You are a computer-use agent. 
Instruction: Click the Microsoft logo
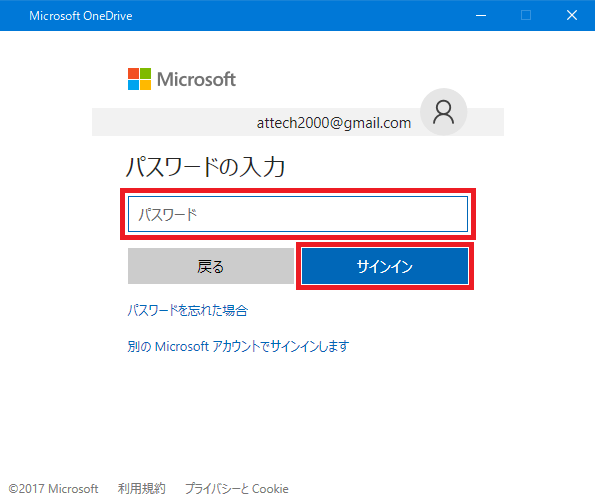pos(182,79)
